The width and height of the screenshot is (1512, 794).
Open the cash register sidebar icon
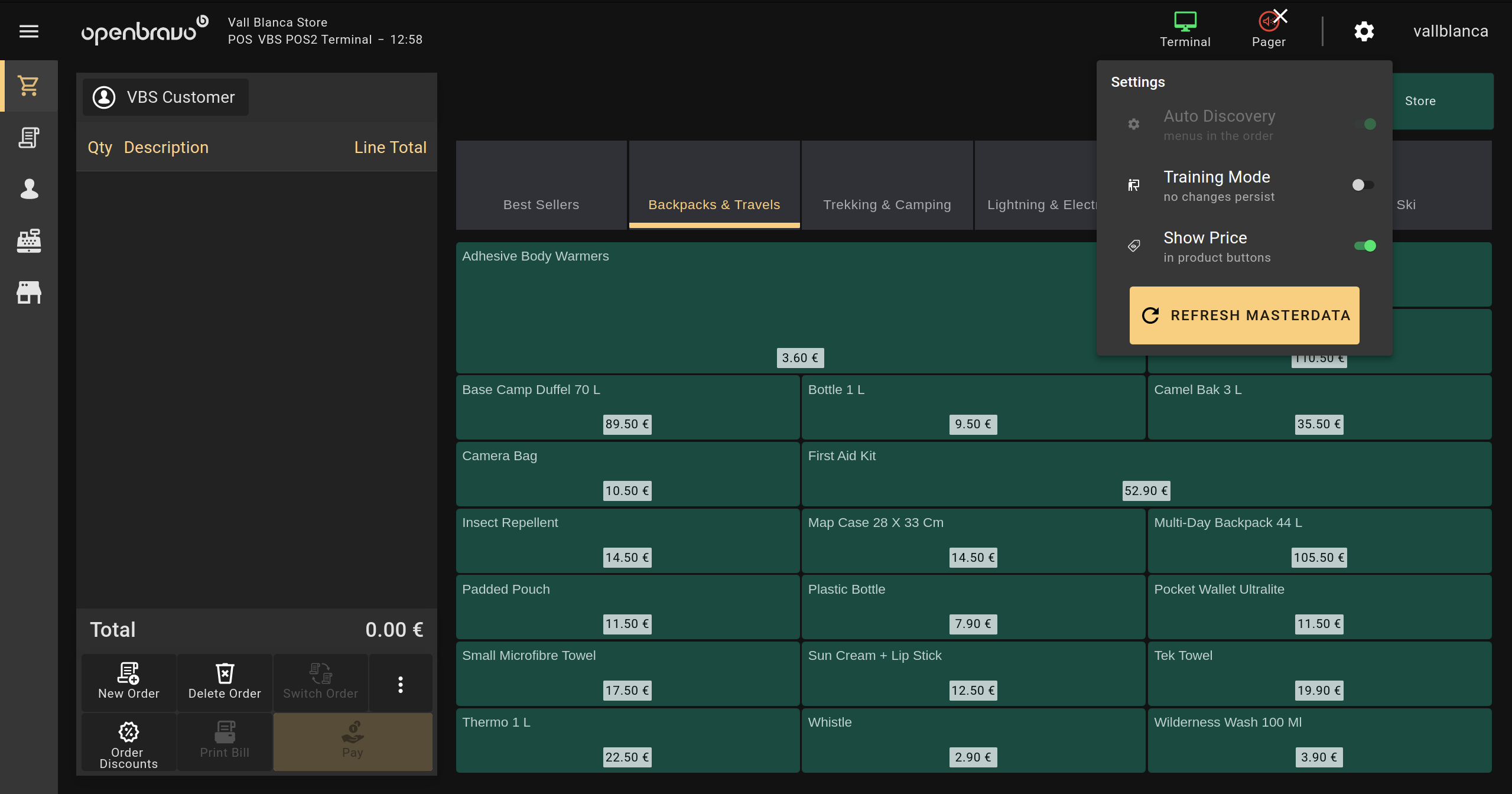coord(28,240)
